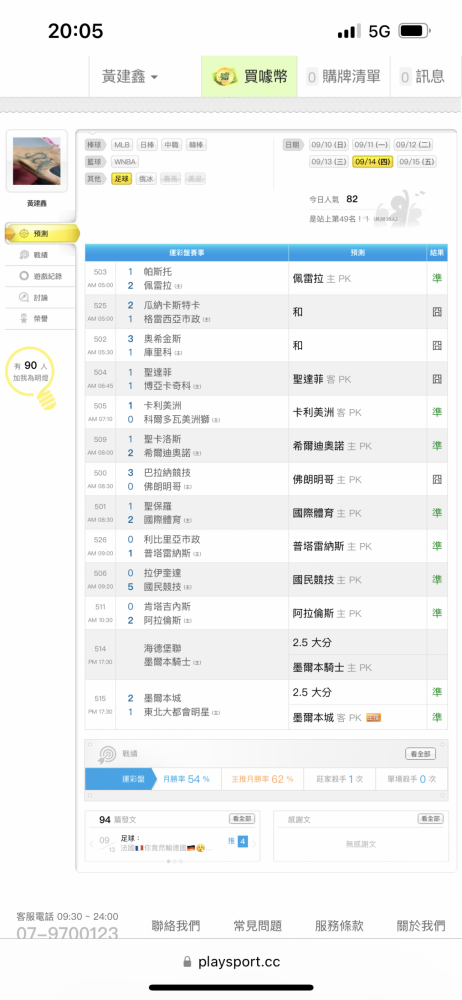Click the orange 主推 badge beside 墨爾本城
The height and width of the screenshot is (1000, 462).
pyautogui.click(x=373, y=718)
